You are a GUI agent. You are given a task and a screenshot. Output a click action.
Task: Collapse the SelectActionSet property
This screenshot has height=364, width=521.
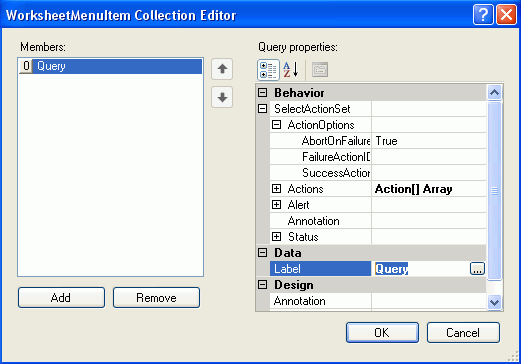click(x=263, y=109)
